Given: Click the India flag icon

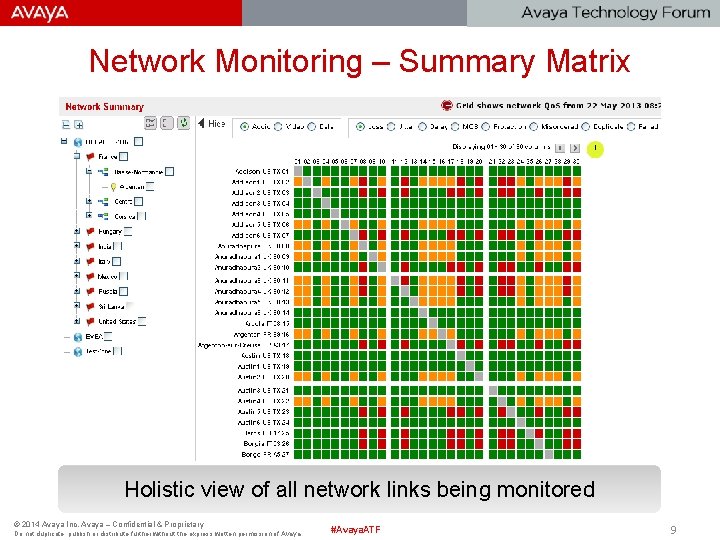Looking at the screenshot, I should tap(90, 247).
